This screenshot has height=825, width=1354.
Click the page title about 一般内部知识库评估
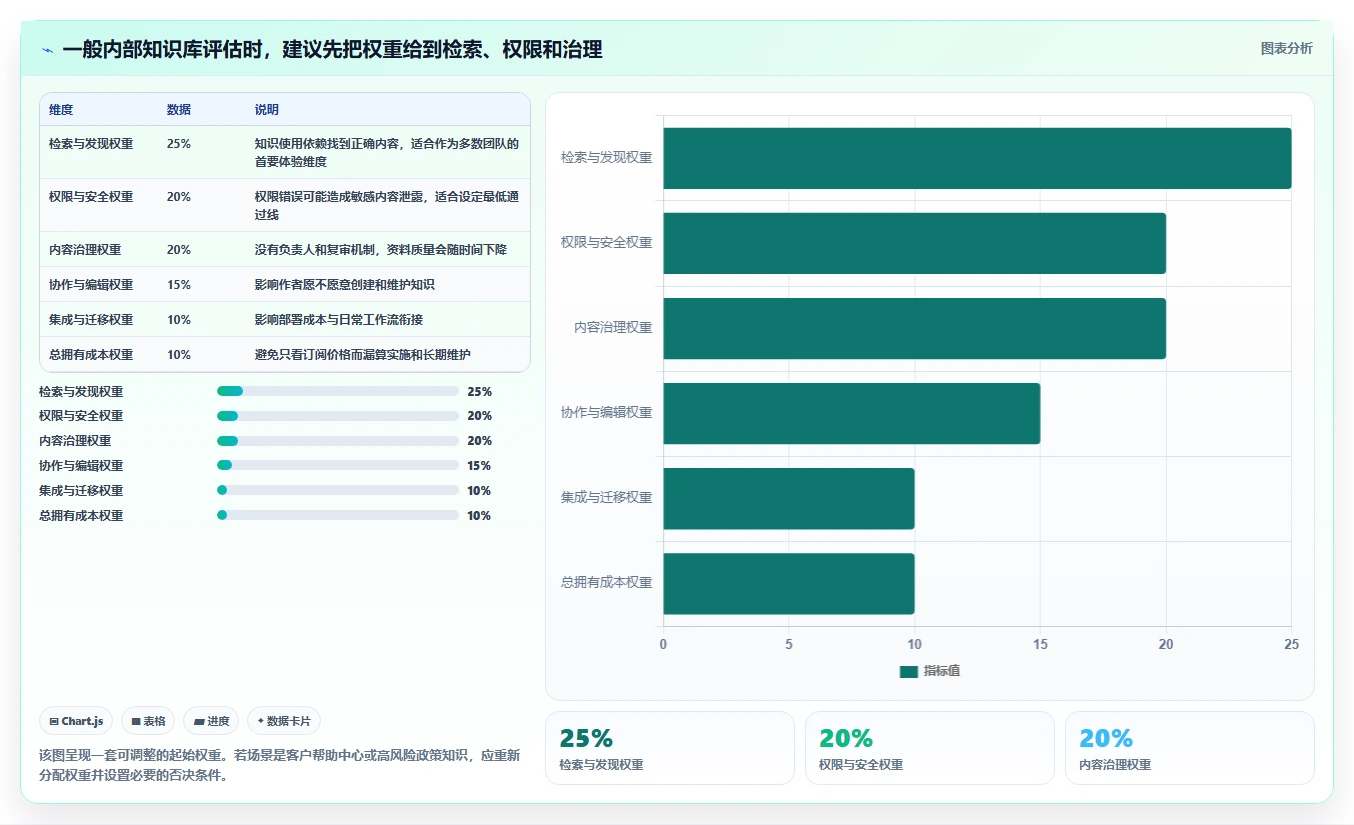332,50
